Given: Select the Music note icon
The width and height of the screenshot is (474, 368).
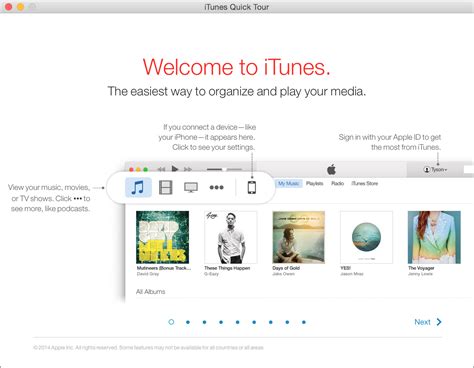Looking at the screenshot, I should pos(138,187).
